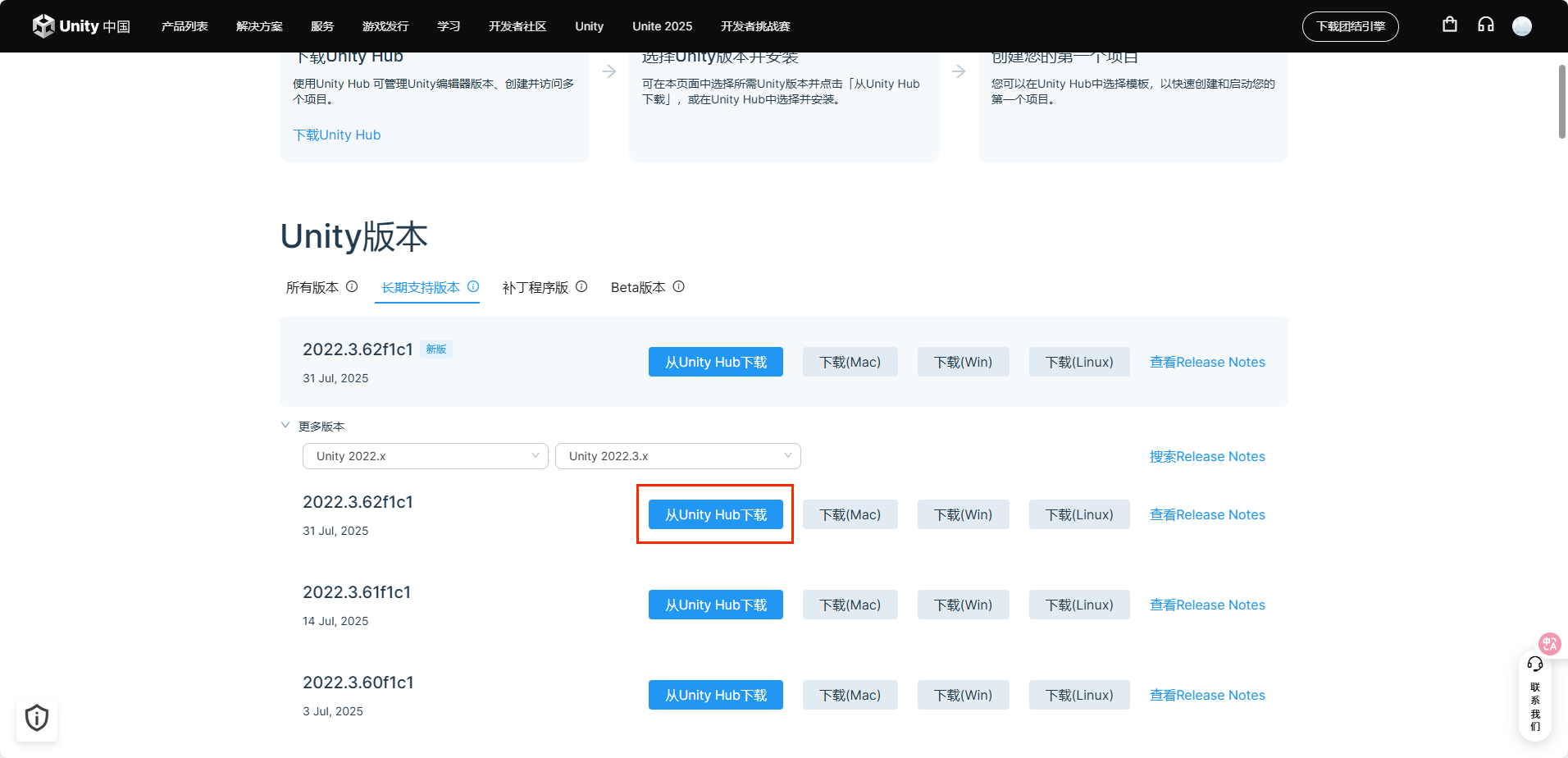Click the page vertical scrollbar thumb

click(x=1562, y=101)
